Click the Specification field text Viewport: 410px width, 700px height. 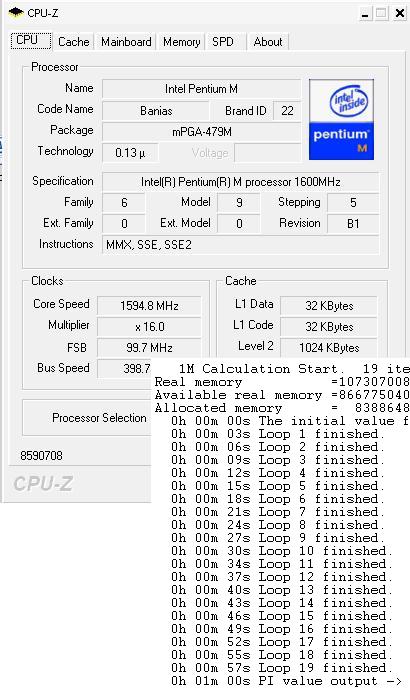tap(241, 182)
